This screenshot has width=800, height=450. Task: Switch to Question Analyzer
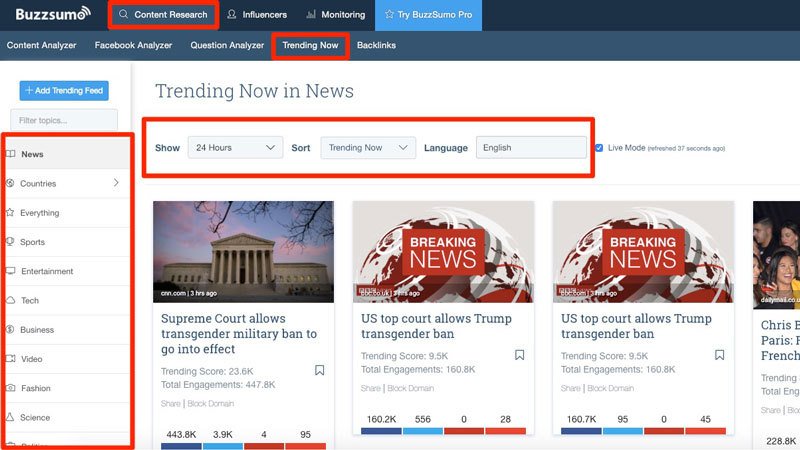coord(227,45)
